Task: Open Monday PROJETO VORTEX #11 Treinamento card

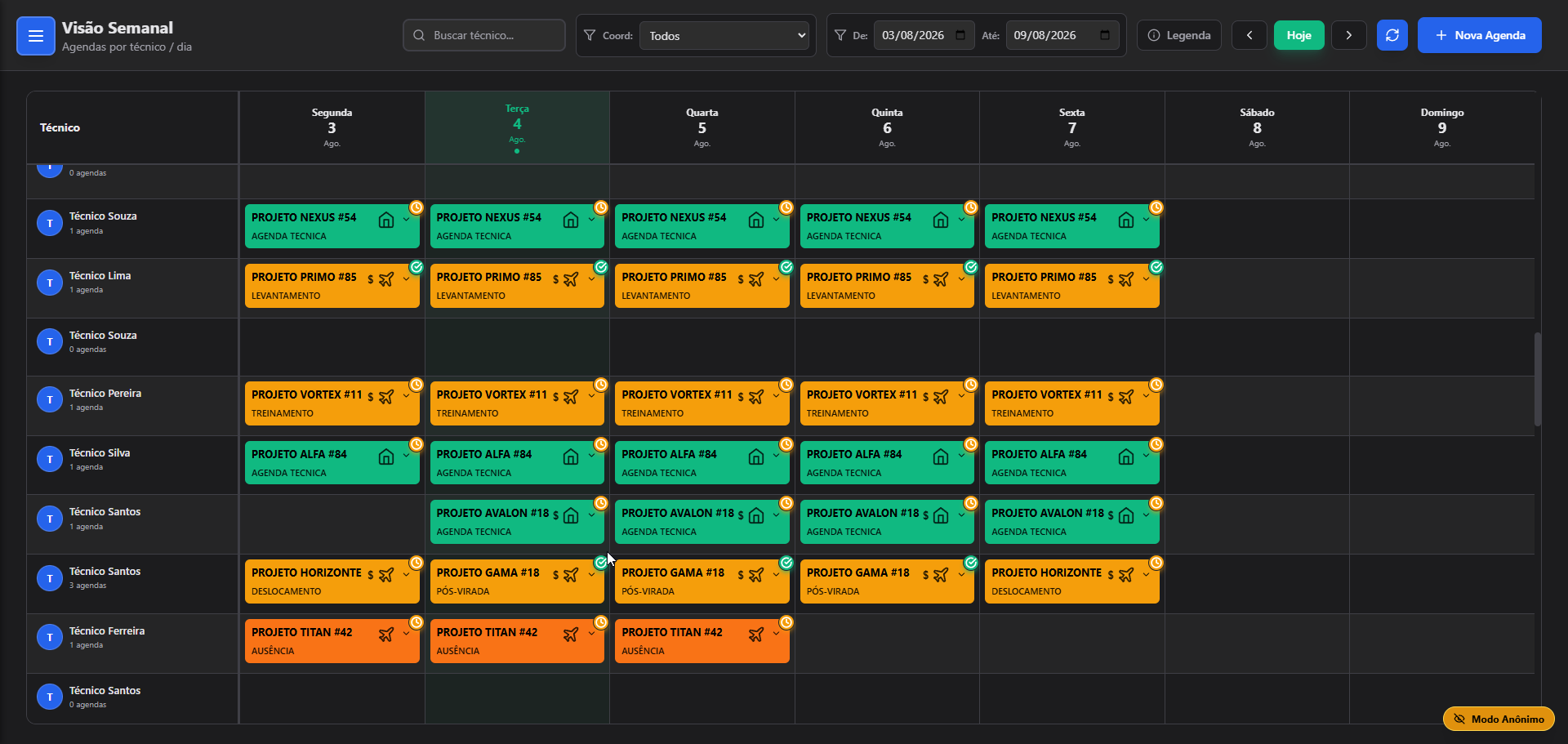Action: pos(332,403)
